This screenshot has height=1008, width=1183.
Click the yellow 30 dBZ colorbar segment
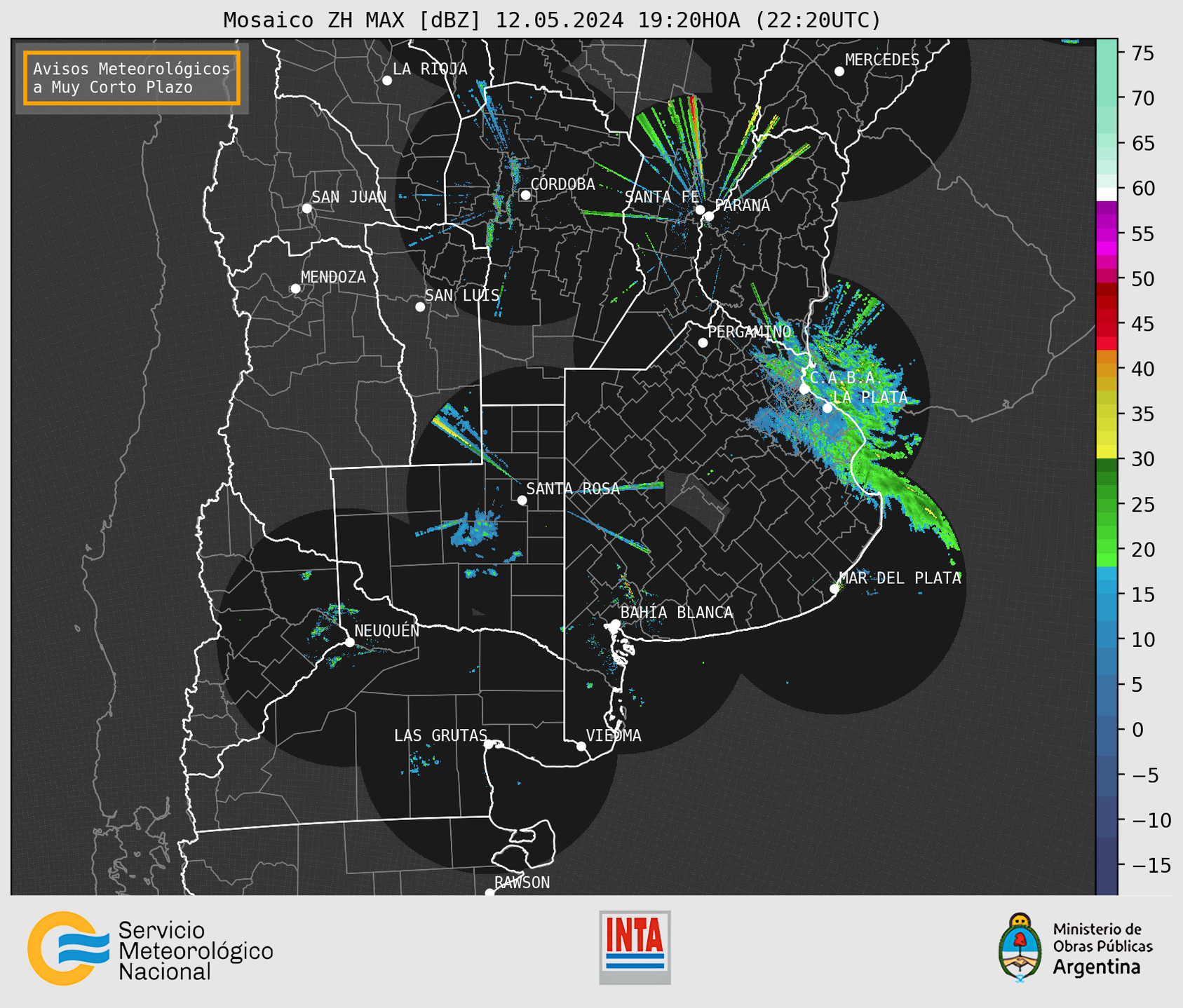click(1107, 452)
